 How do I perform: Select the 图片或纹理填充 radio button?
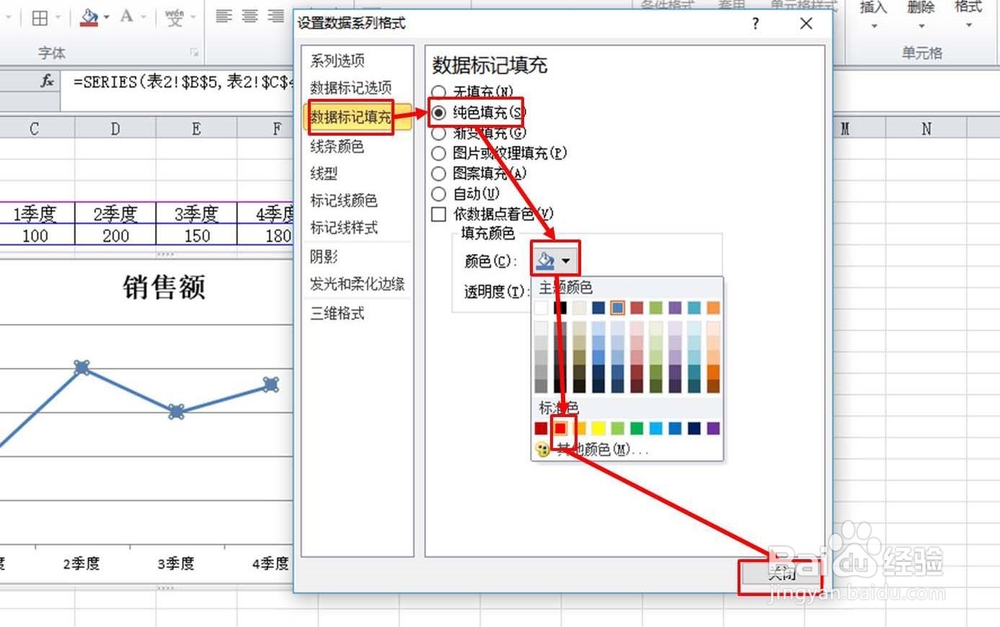439,153
